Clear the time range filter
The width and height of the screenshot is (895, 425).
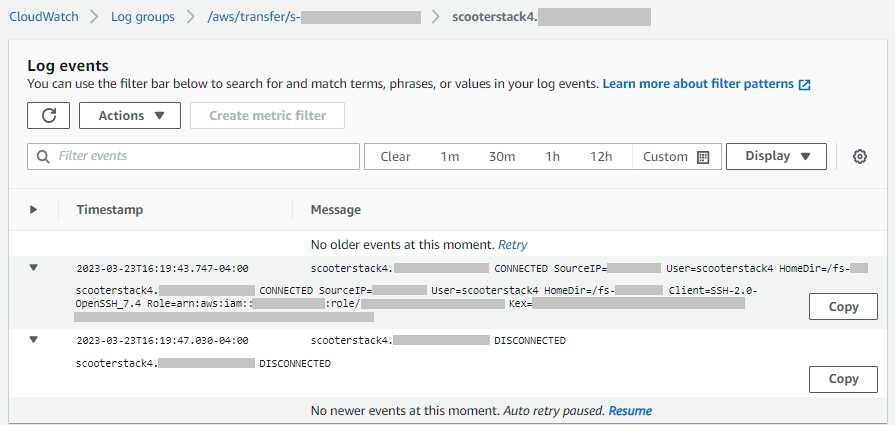396,157
